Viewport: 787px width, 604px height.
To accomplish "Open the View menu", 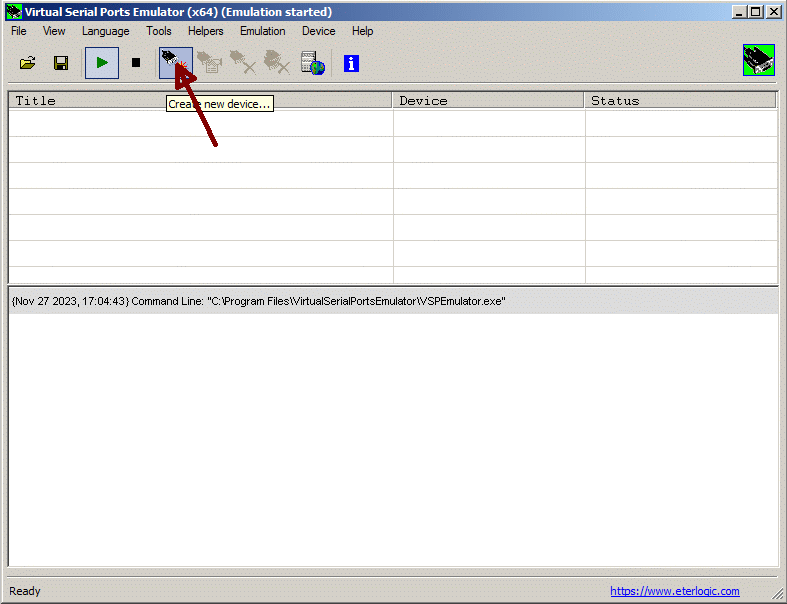I will coord(54,31).
